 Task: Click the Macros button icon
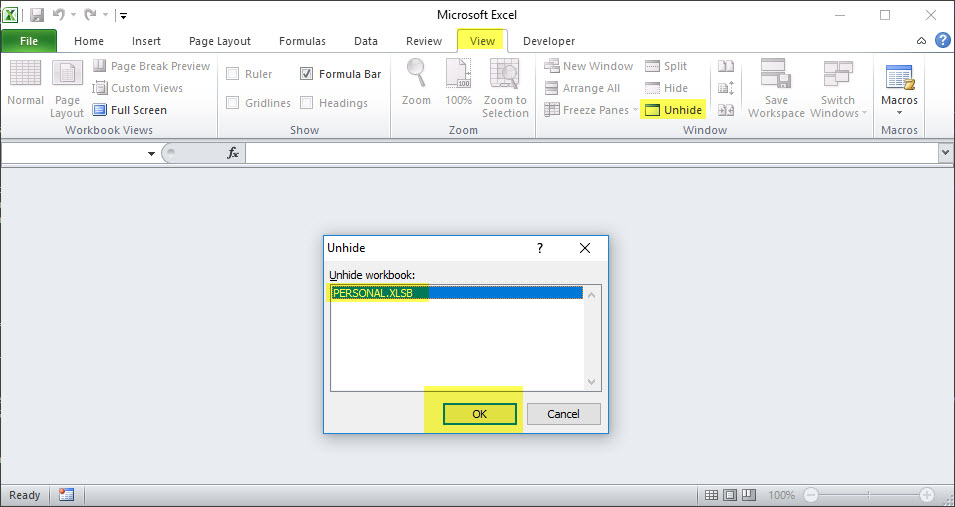[x=900, y=76]
